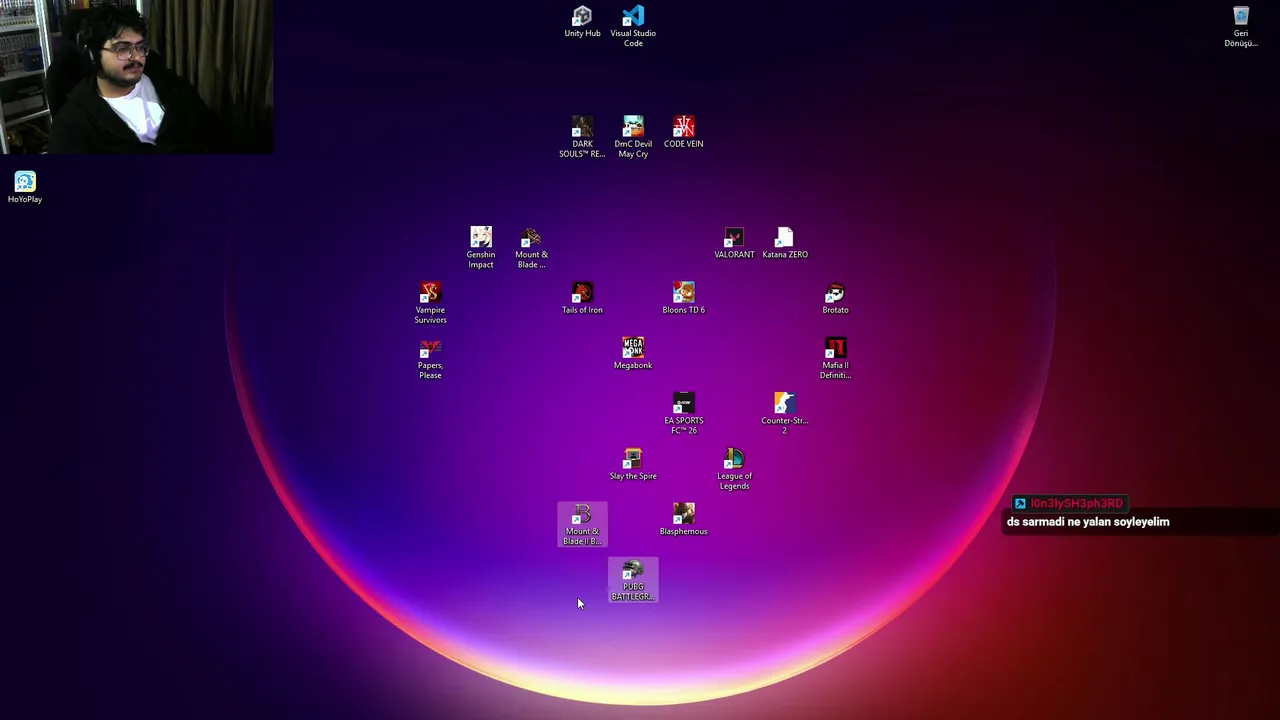Select the HoYoPlay desktop shortcut
Image resolution: width=1280 pixels, height=720 pixels.
[x=25, y=187]
